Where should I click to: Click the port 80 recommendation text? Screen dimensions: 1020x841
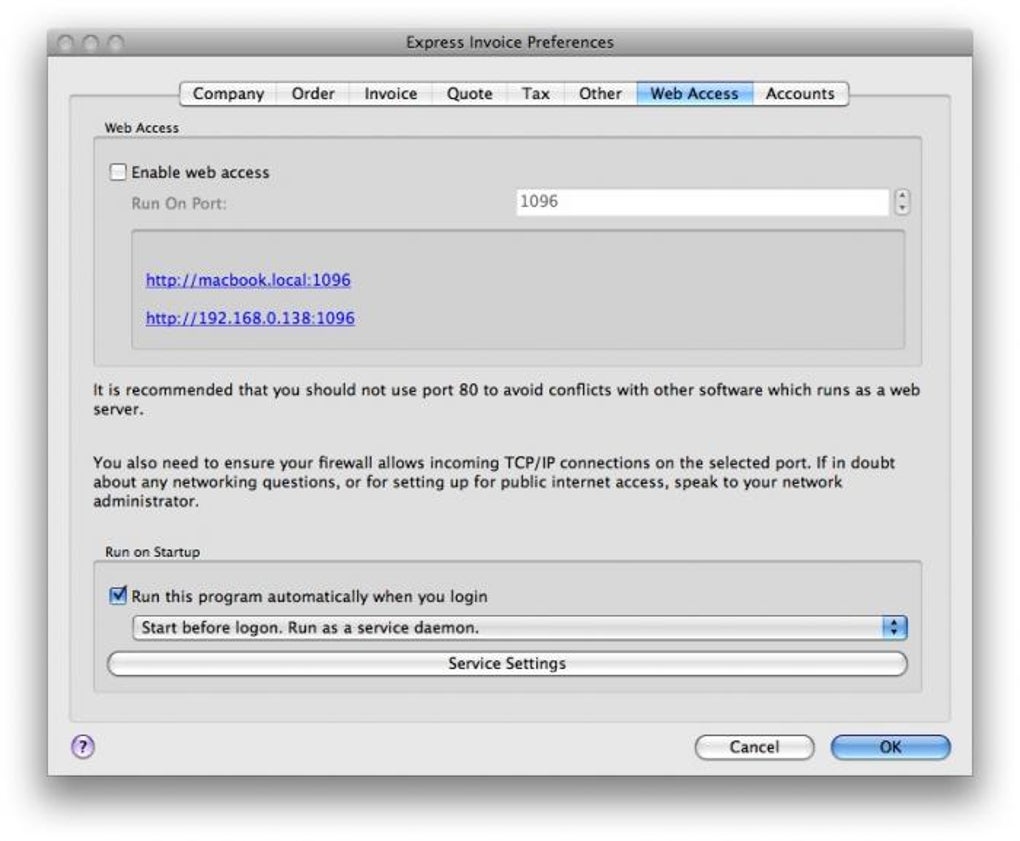pos(506,399)
